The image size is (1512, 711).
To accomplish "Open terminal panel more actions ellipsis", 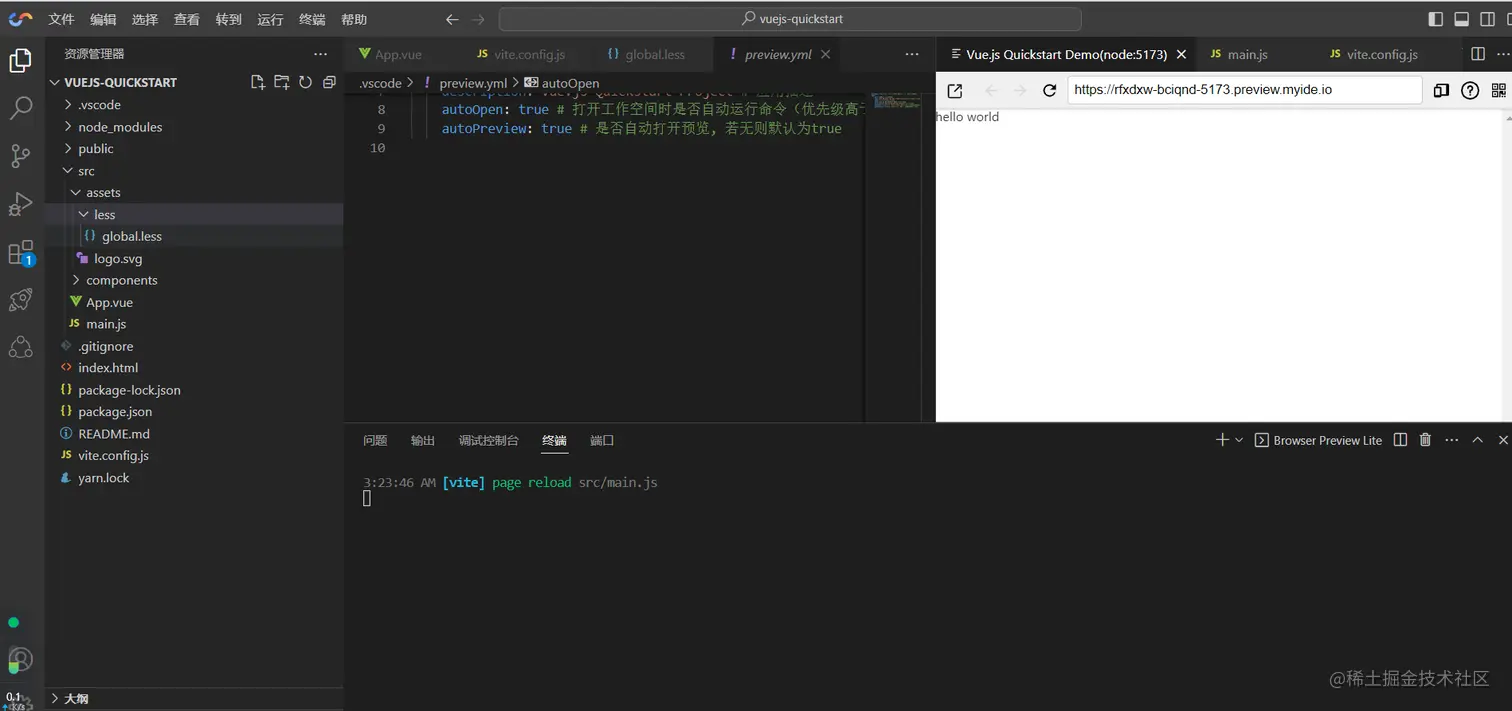I will (x=1452, y=440).
